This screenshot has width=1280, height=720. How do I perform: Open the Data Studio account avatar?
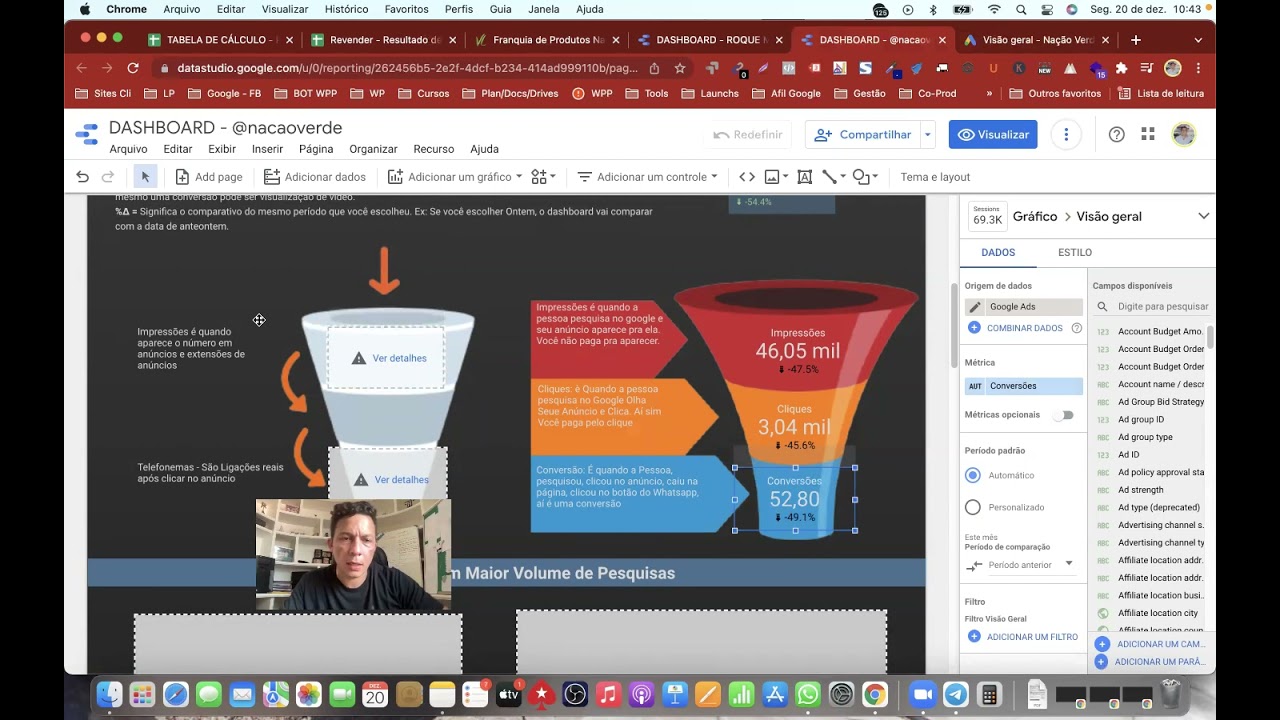1184,134
